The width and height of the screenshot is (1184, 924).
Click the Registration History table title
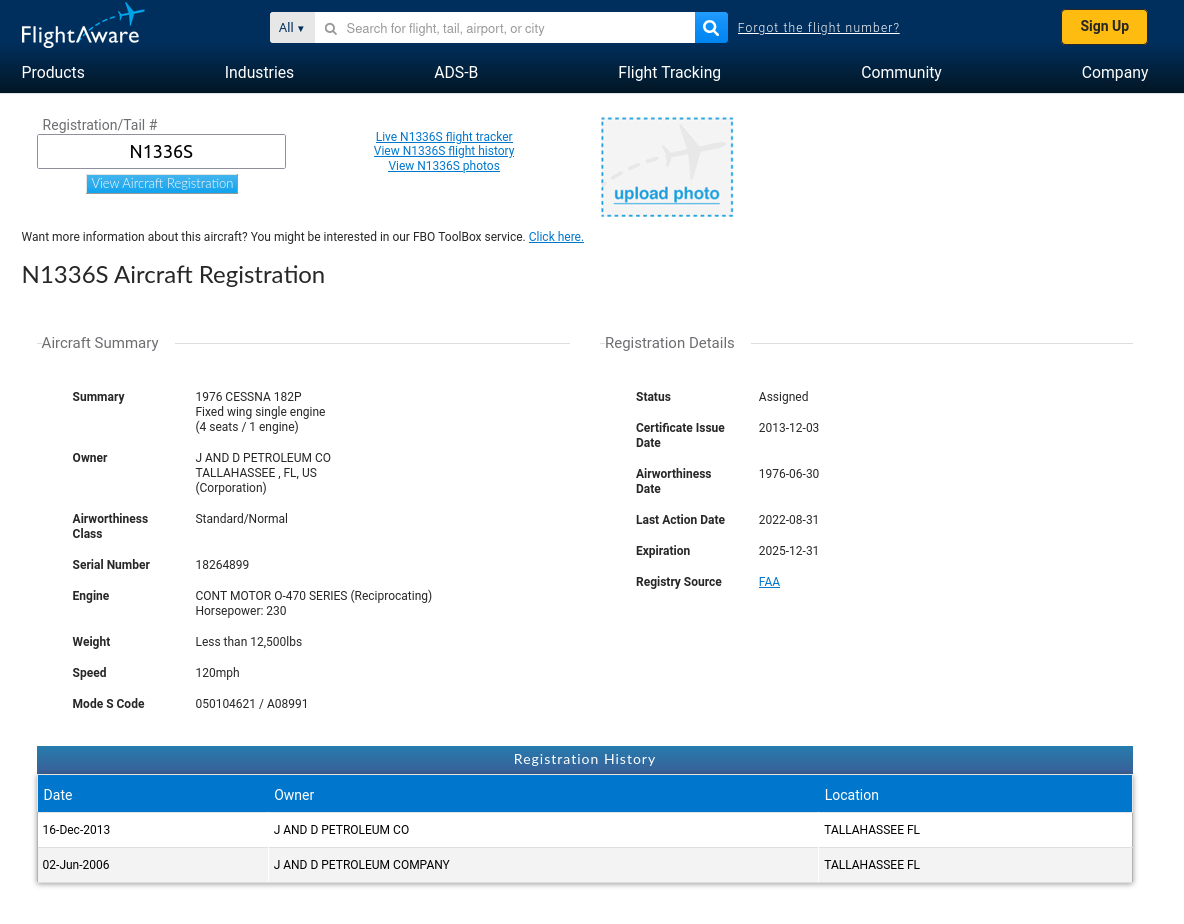584,759
